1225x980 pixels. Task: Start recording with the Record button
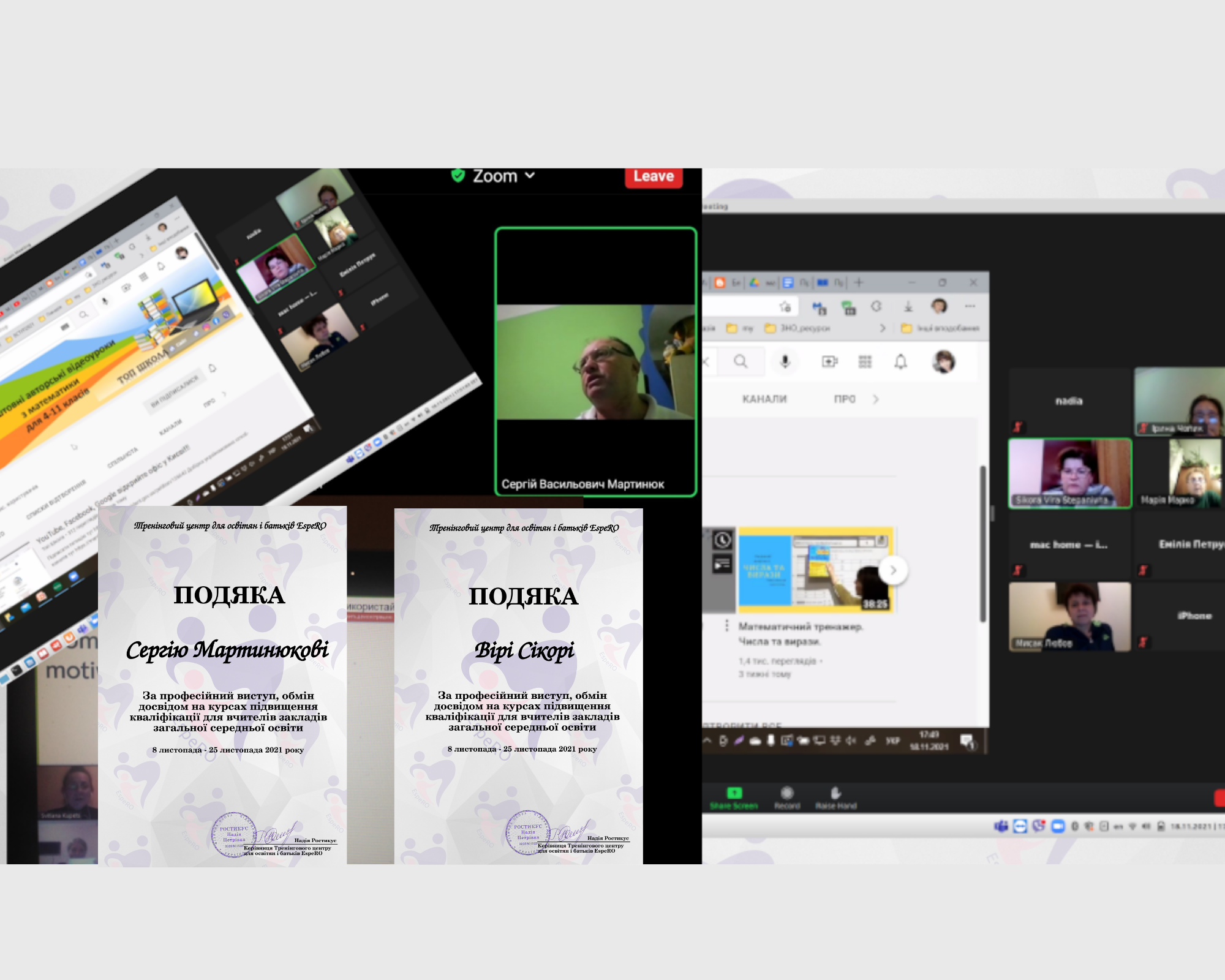(788, 798)
